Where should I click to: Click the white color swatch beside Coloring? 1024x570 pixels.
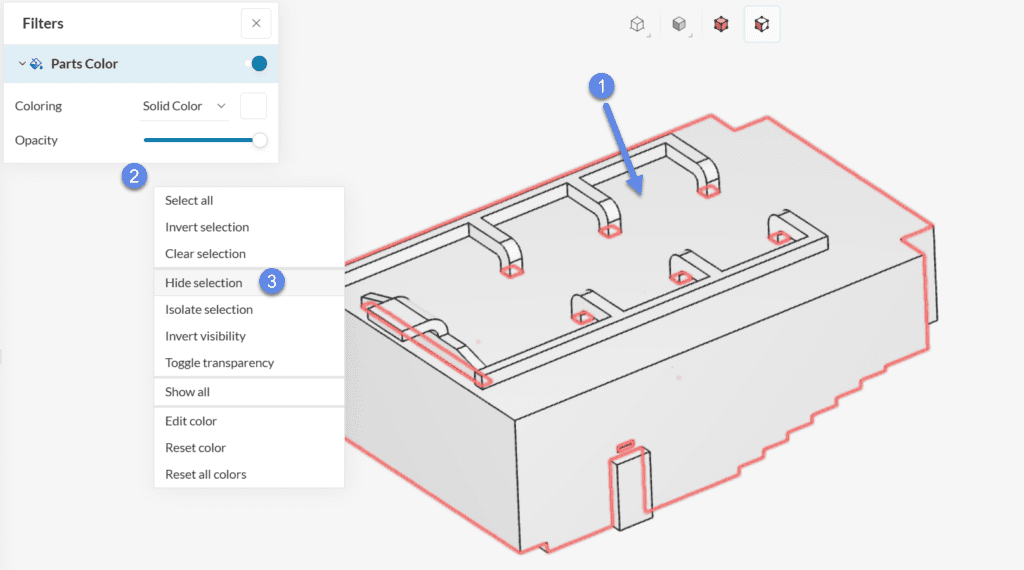click(254, 106)
